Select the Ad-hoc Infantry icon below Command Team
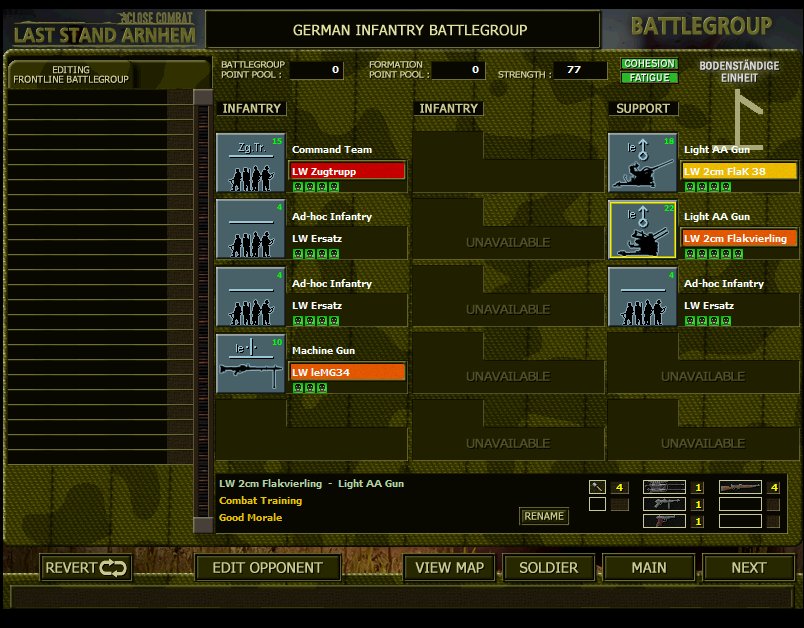Image resolution: width=804 pixels, height=628 pixels. [251, 229]
